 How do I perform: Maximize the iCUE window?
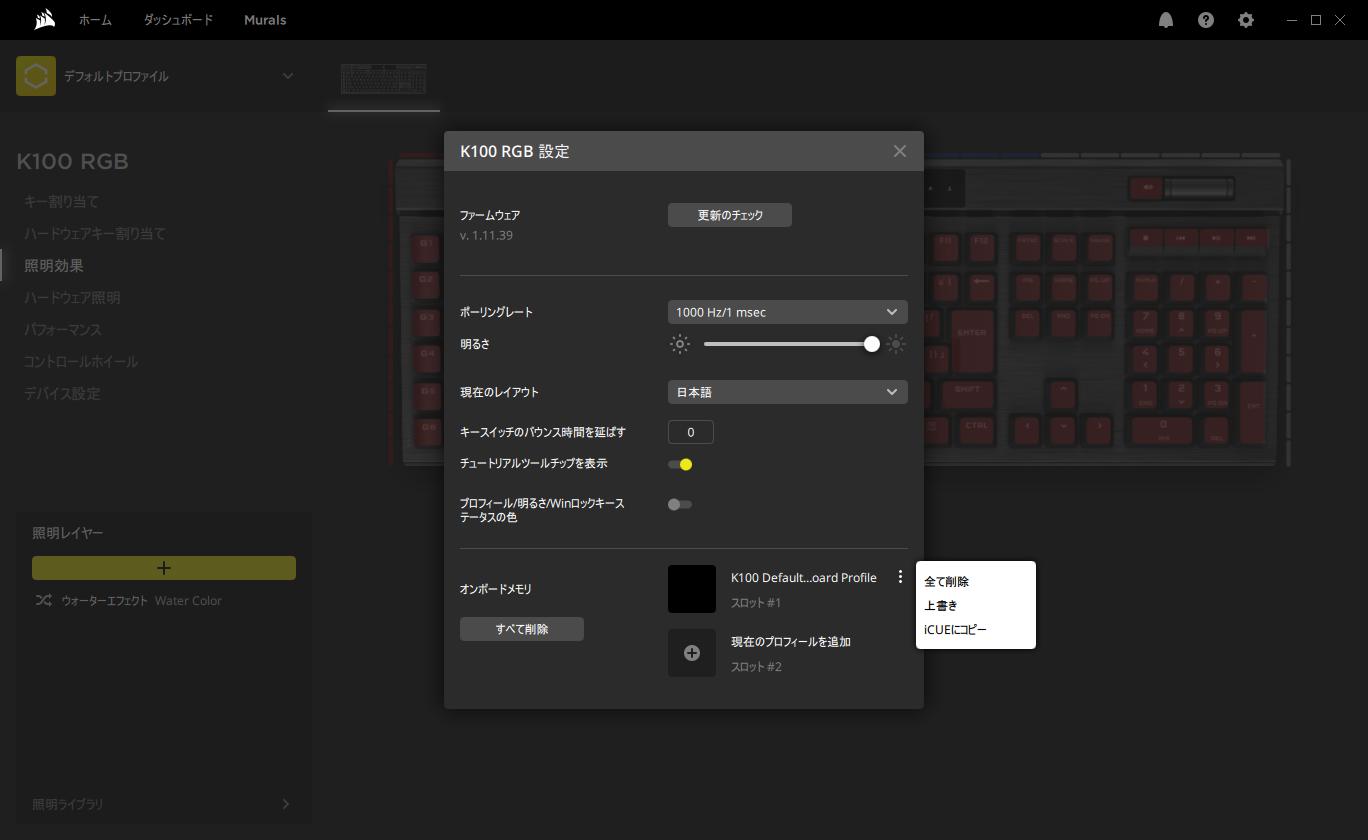[x=1316, y=20]
